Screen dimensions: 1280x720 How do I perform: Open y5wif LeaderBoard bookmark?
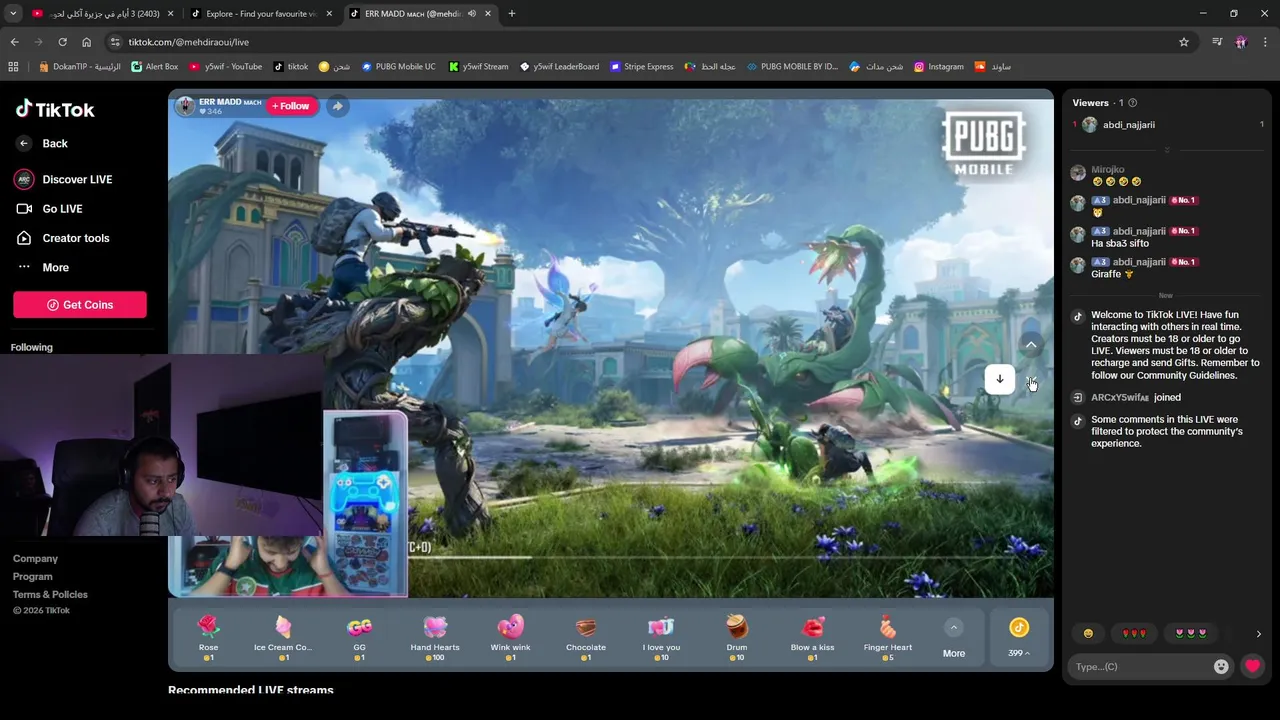(559, 67)
